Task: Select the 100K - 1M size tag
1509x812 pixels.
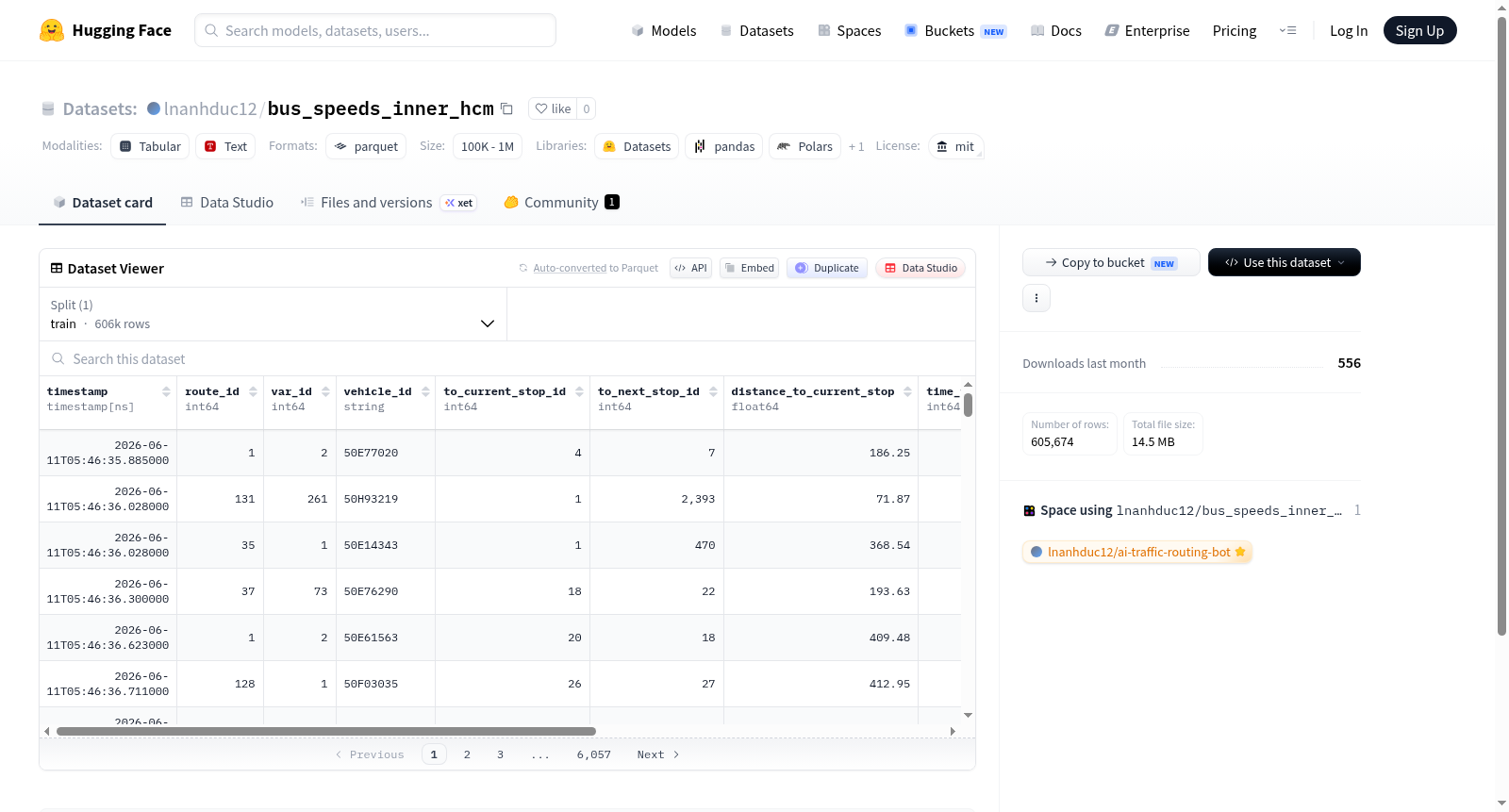Action: (488, 146)
